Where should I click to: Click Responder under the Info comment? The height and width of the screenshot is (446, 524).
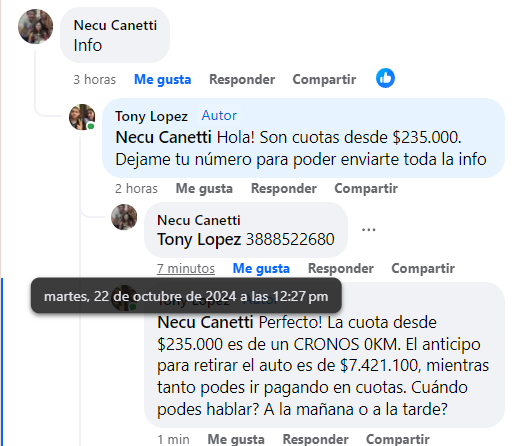click(242, 80)
